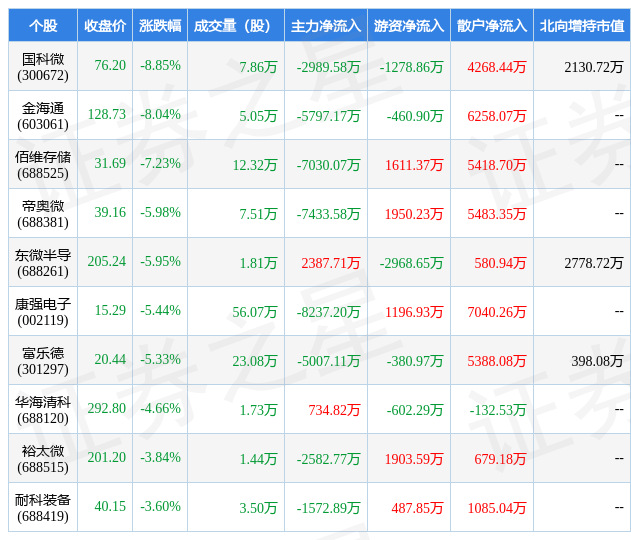Select stock 华海清科 (688120)
The height and width of the screenshot is (540, 631).
coord(43,410)
